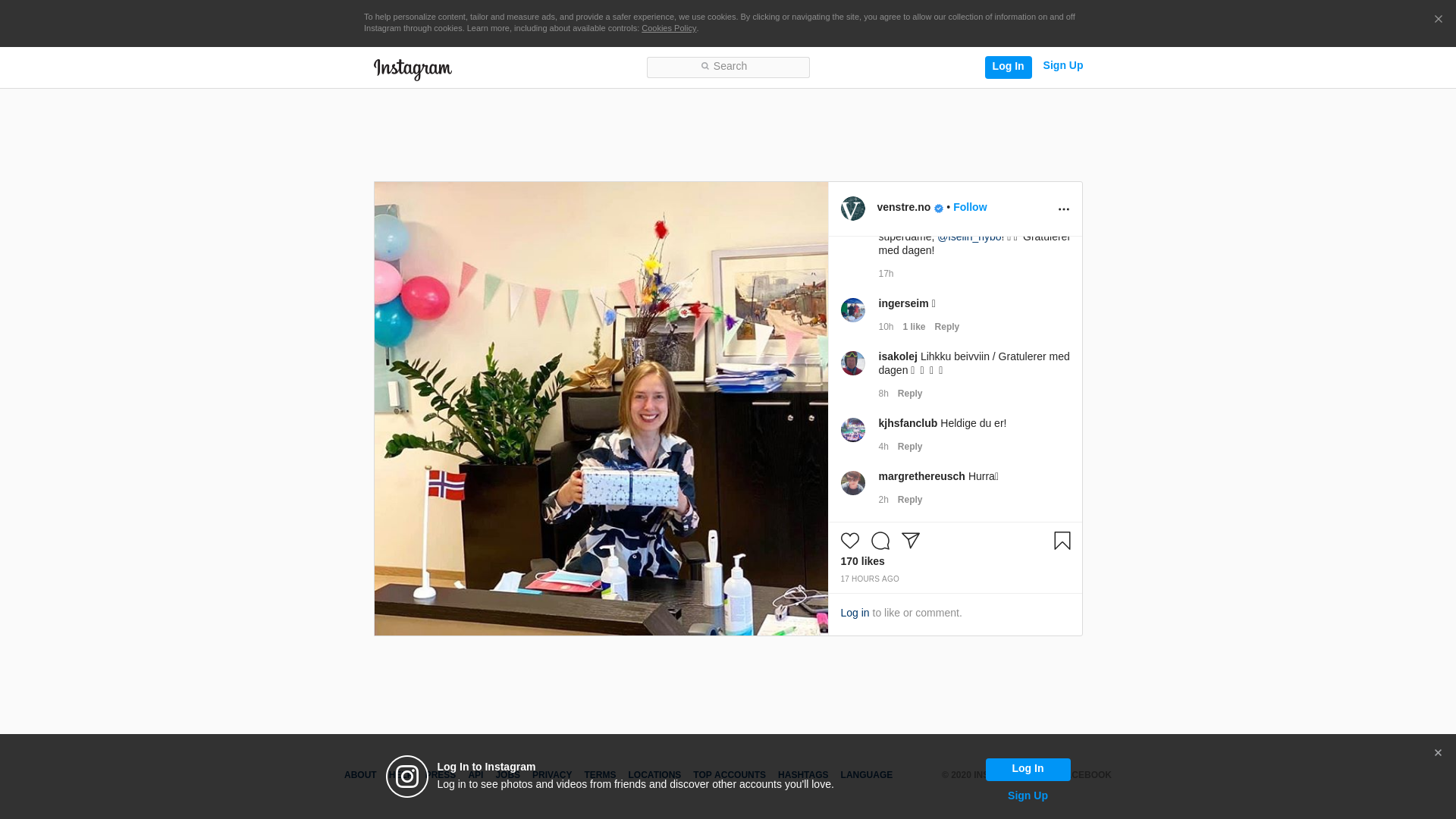Click the Log In button in header

point(1008,67)
